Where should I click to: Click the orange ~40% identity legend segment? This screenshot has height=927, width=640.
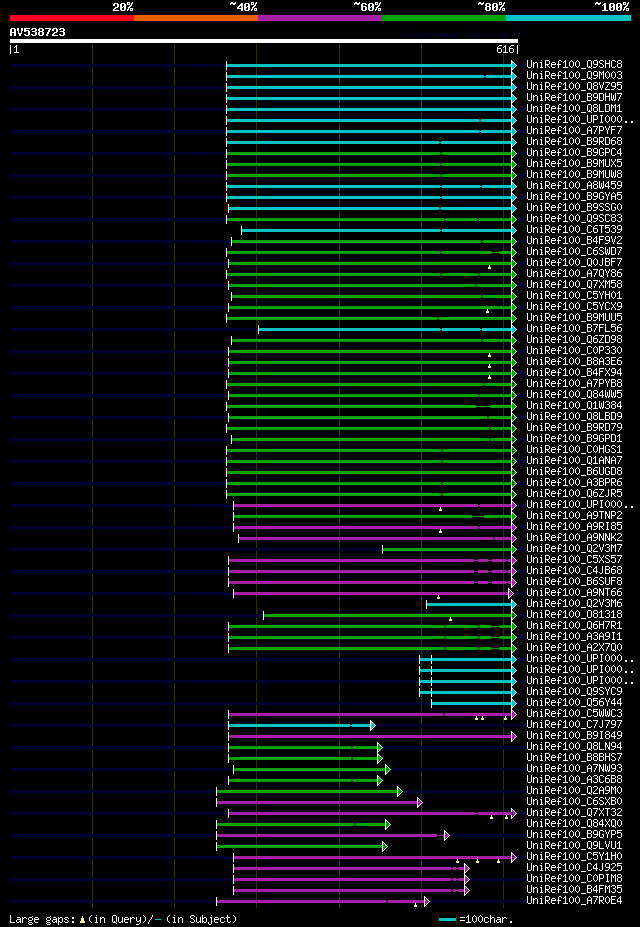(196, 18)
